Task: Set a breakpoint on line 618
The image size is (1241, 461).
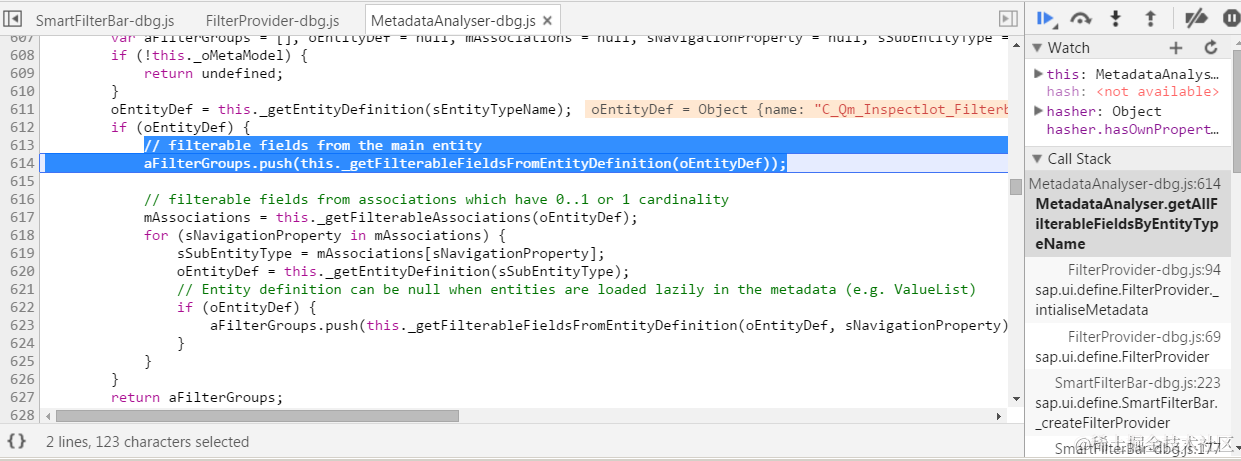Action: pyautogui.click(x=22, y=235)
